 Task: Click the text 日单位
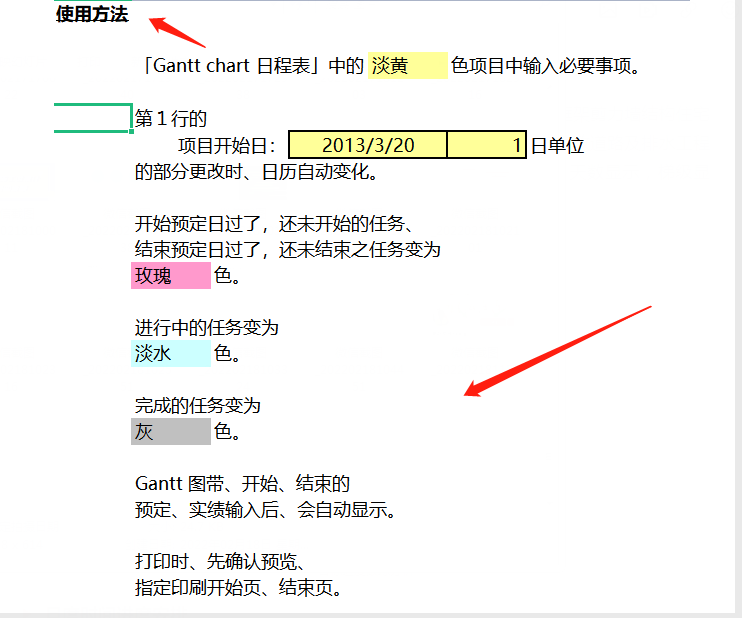(557, 145)
